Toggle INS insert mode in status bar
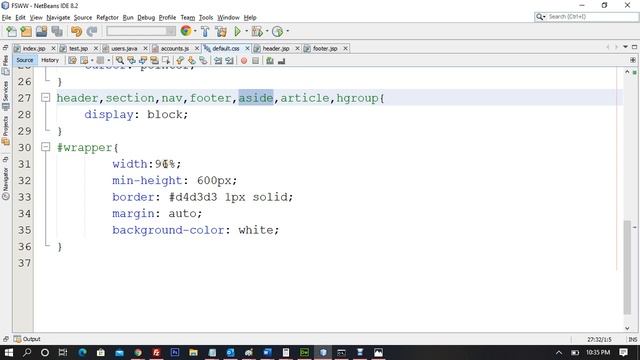This screenshot has width=640, height=360. pos(633,339)
